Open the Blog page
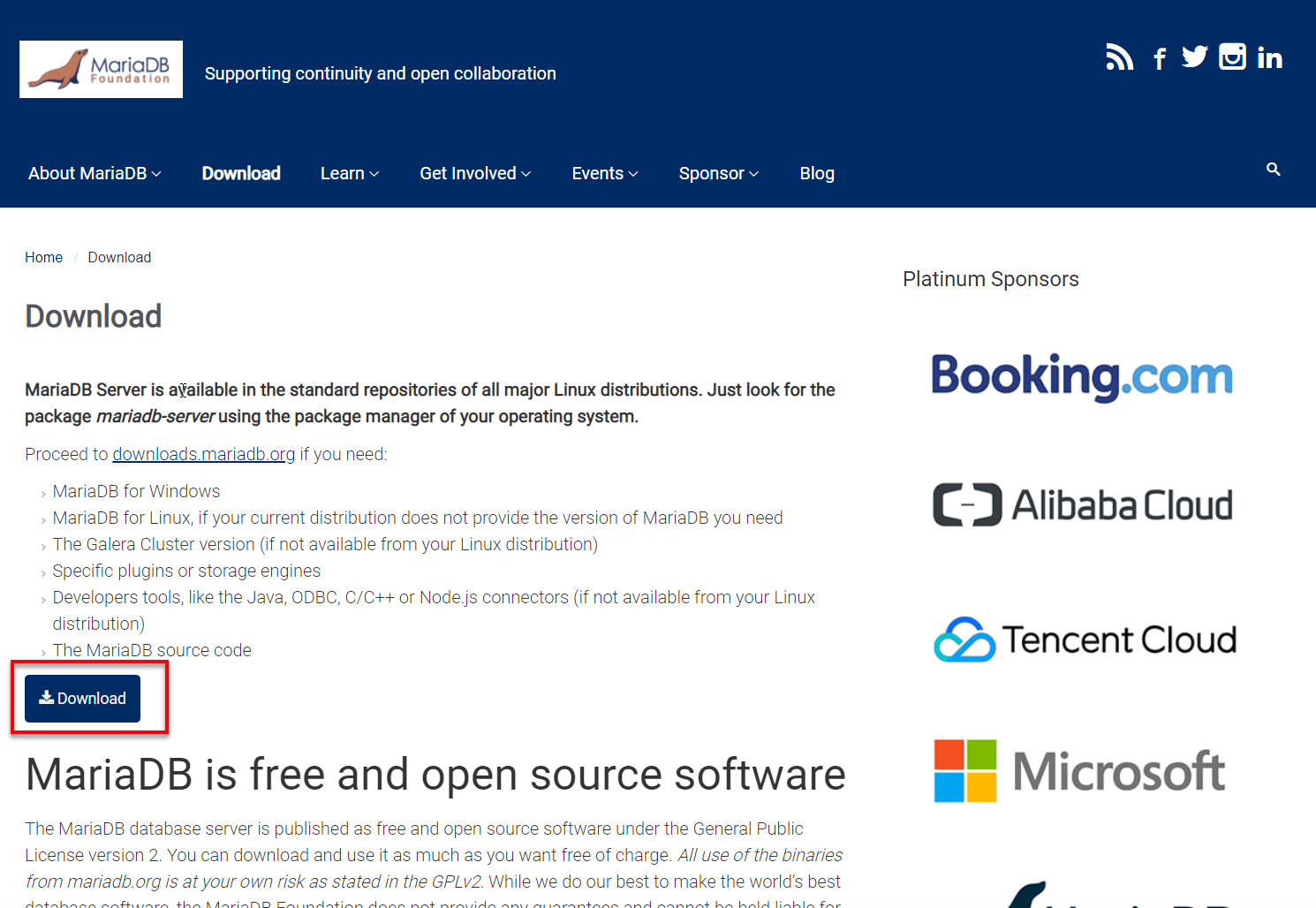1316x908 pixels. pos(817,173)
